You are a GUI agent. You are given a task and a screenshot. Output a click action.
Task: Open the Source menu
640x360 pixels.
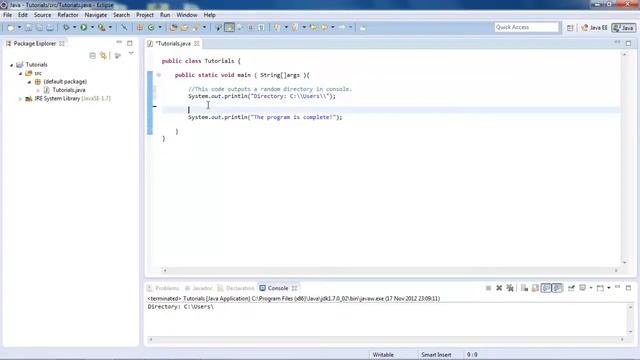point(42,15)
